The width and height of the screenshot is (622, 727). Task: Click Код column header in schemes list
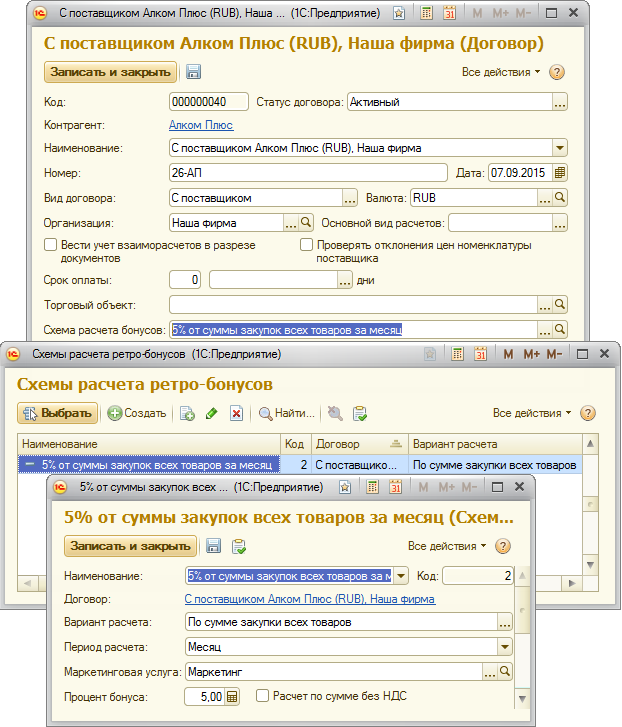pos(296,444)
